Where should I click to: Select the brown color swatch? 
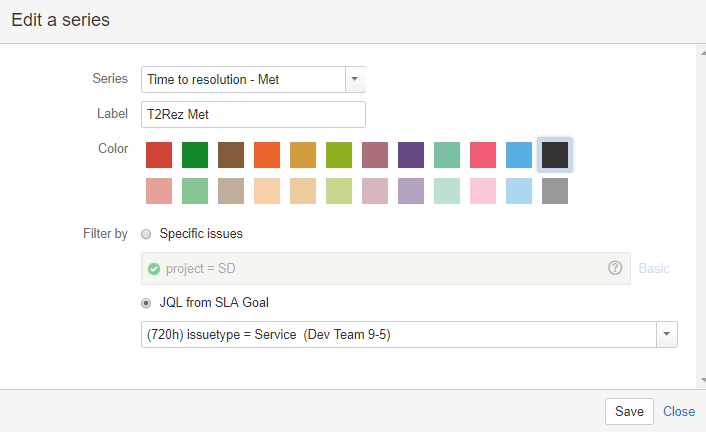click(231, 155)
